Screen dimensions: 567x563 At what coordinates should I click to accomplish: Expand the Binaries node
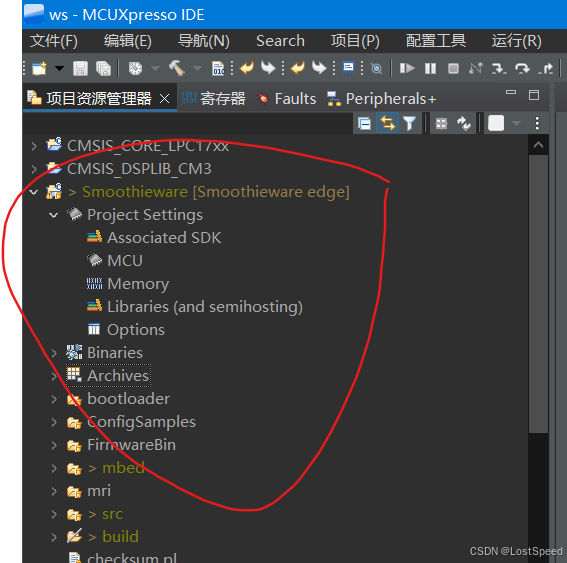(x=54, y=353)
